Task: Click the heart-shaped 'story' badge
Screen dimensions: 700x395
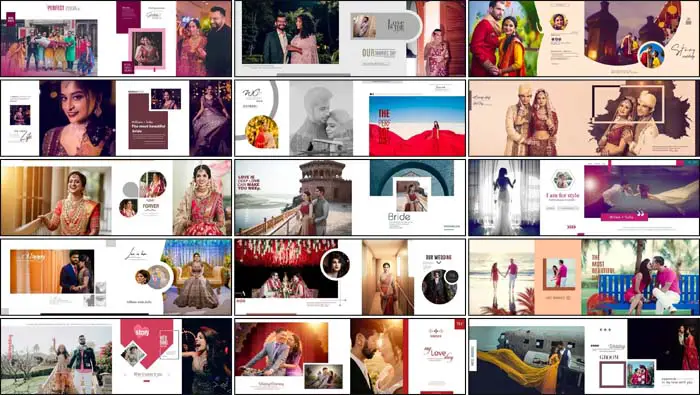Action: [x=142, y=332]
